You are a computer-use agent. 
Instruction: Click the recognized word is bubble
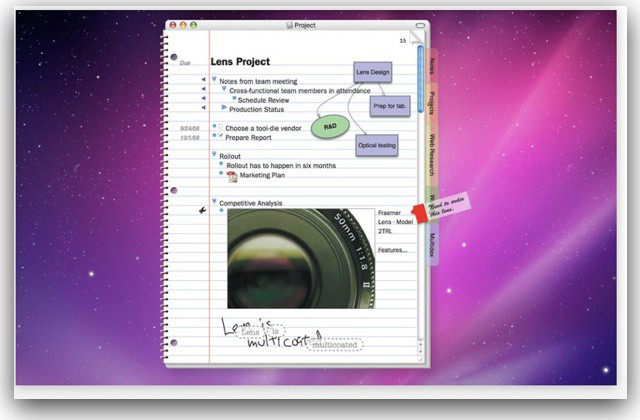coord(276,331)
